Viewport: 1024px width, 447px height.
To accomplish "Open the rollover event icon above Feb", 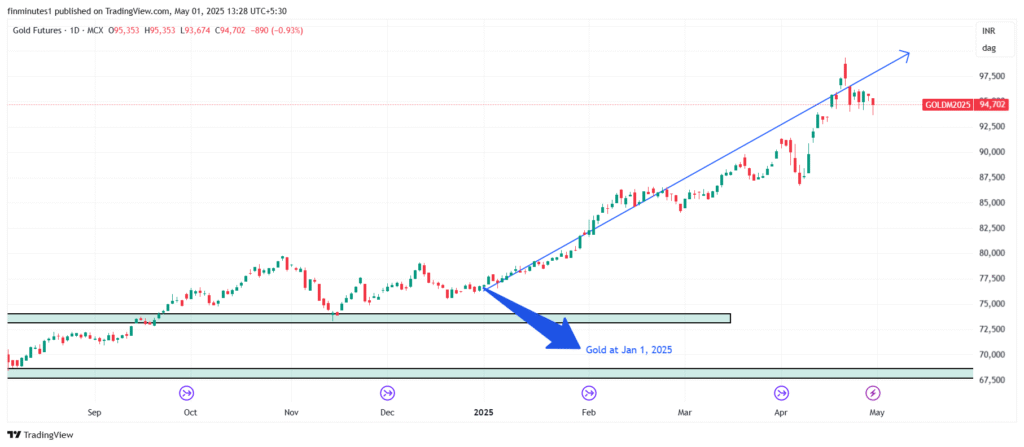I will click(588, 393).
